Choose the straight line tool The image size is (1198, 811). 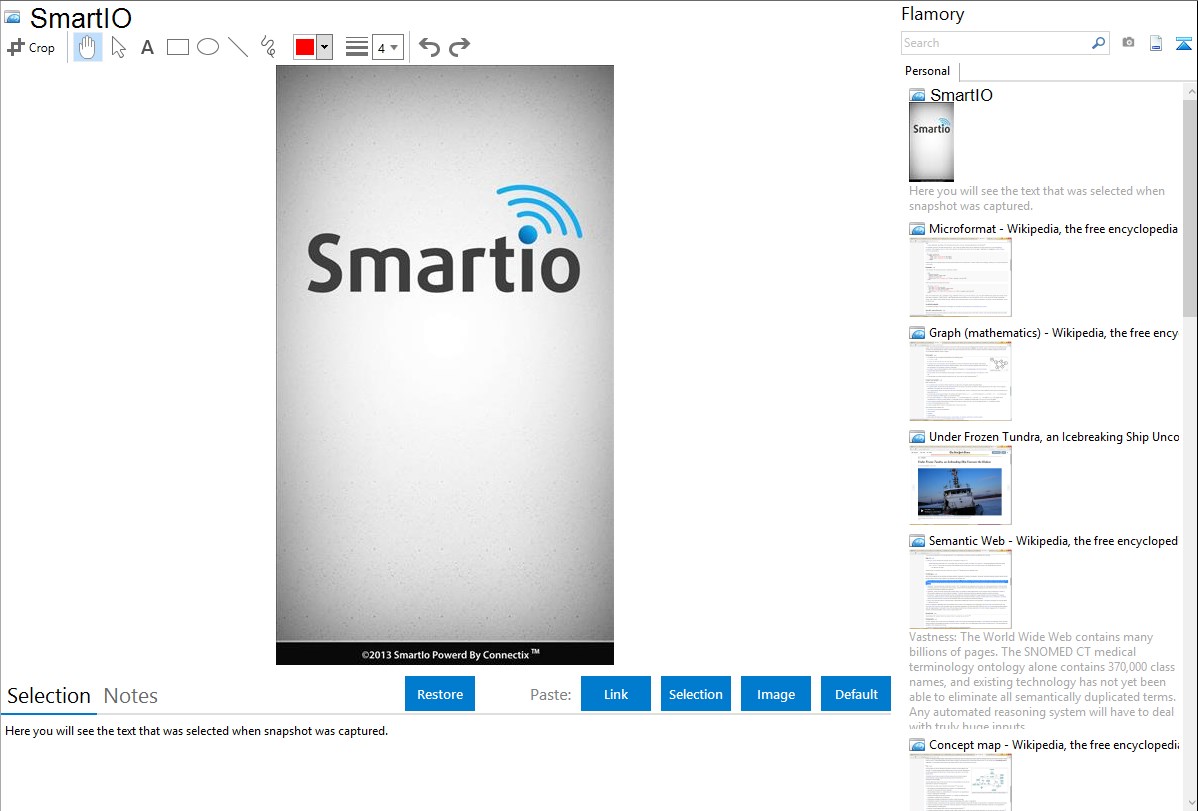coord(238,47)
